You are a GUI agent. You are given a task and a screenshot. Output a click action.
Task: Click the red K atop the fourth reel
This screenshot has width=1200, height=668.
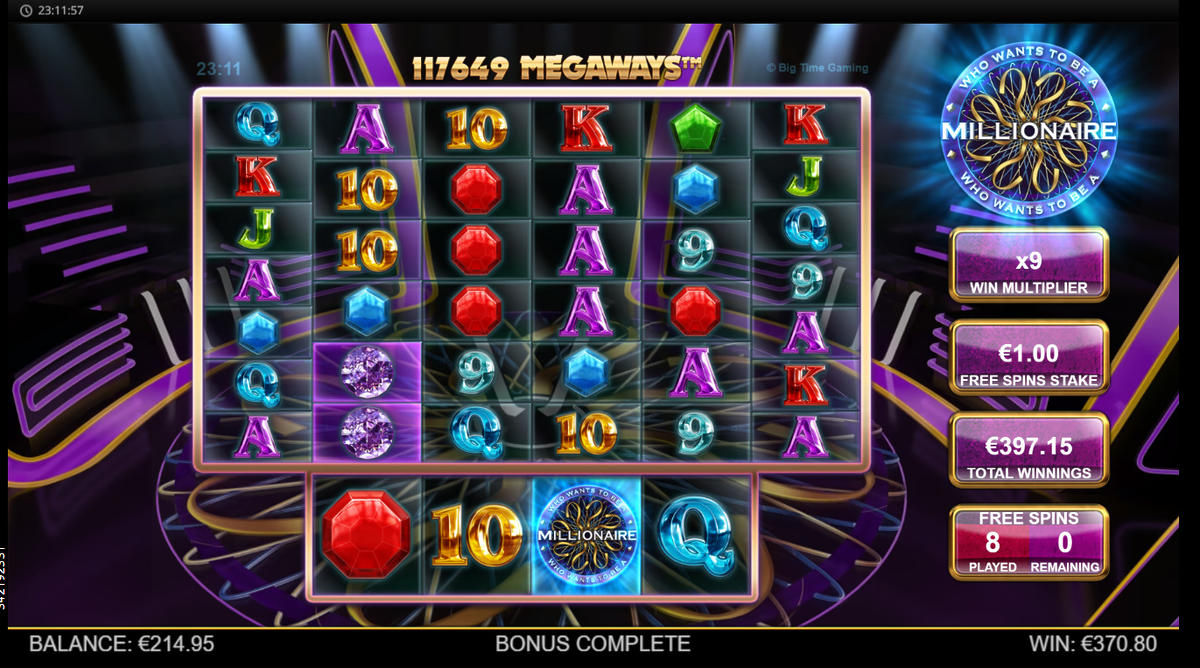587,128
